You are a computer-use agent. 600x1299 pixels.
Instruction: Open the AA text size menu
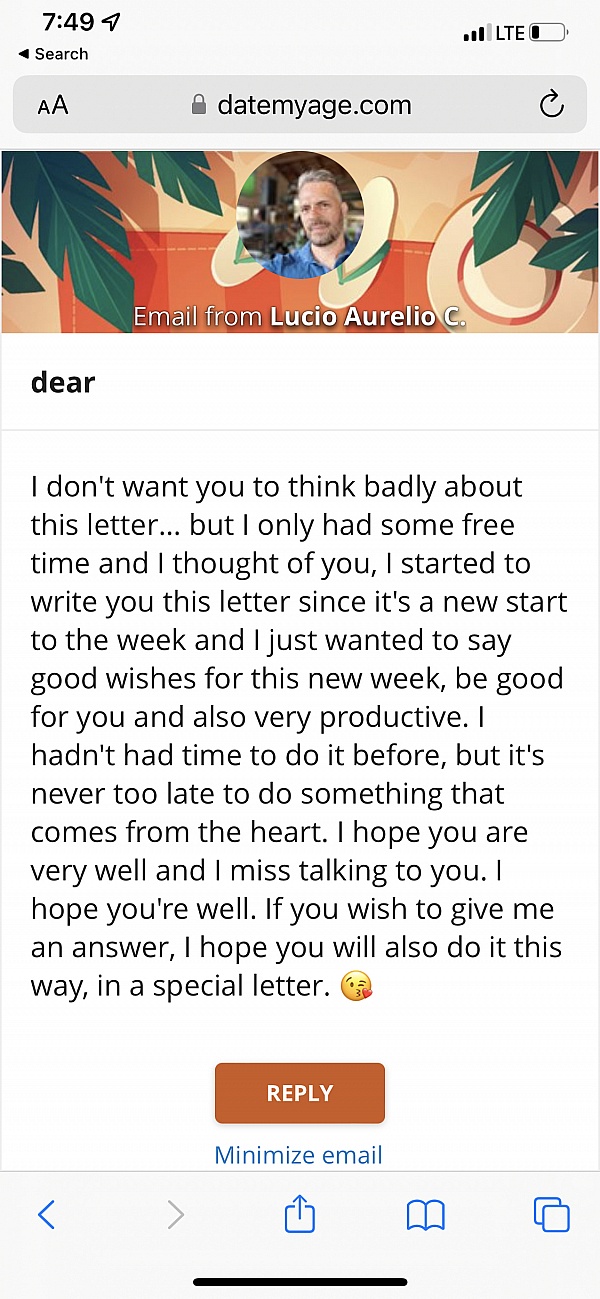(x=53, y=105)
